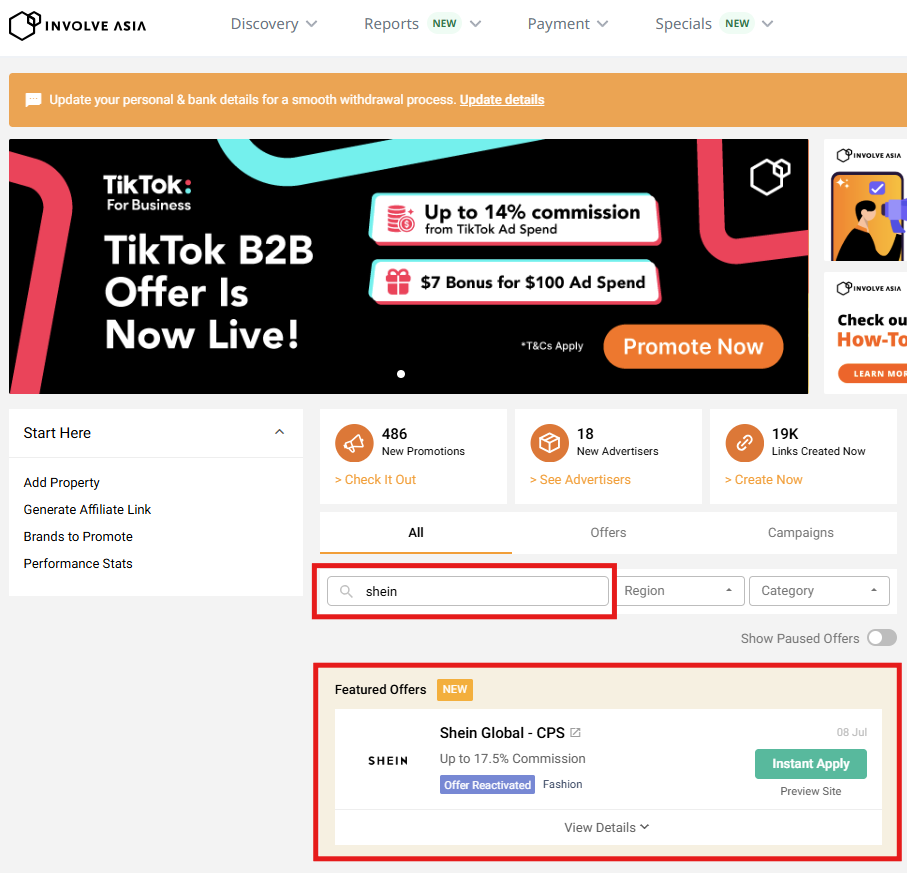Viewport: 907px width, 873px height.
Task: Click the megaphone New Promotions icon
Action: pyautogui.click(x=352, y=442)
